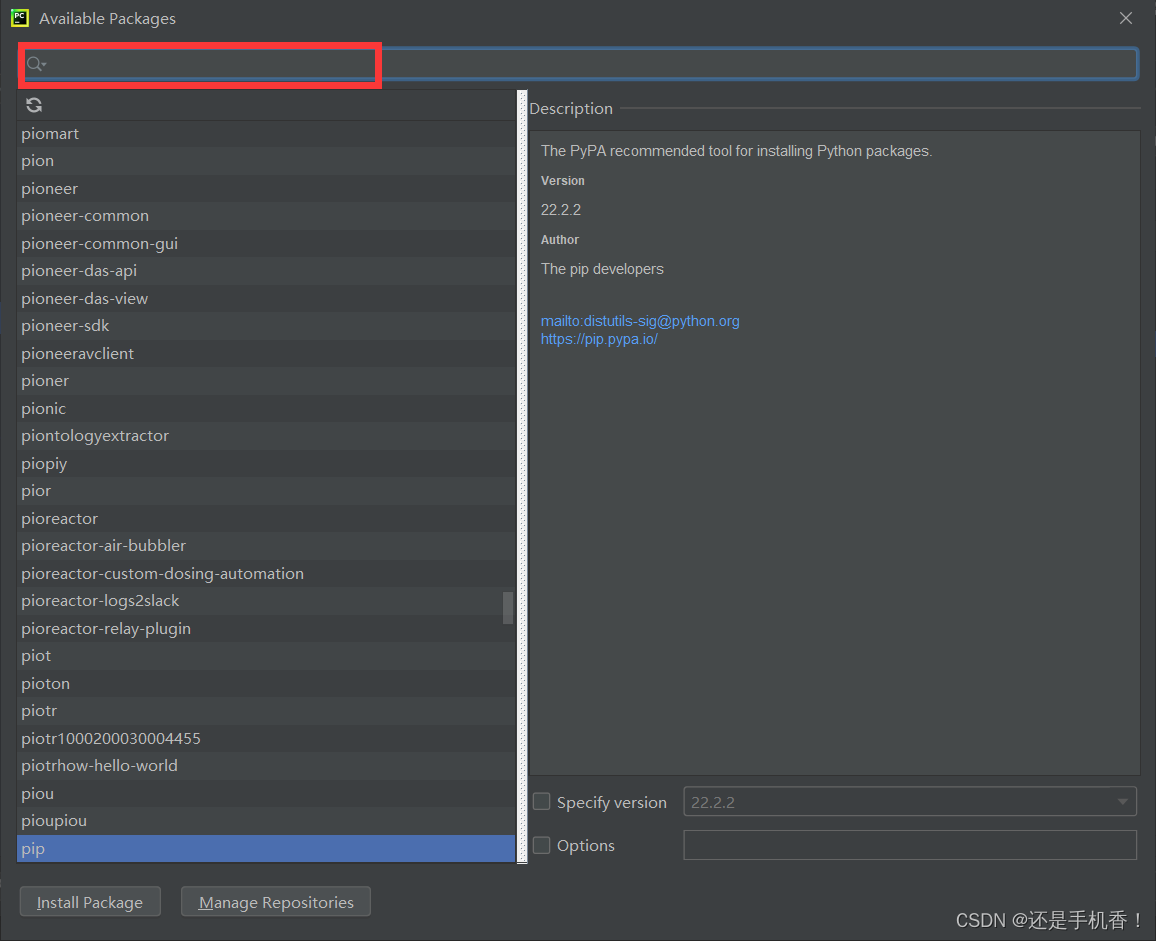Select the piot package

click(x=266, y=656)
